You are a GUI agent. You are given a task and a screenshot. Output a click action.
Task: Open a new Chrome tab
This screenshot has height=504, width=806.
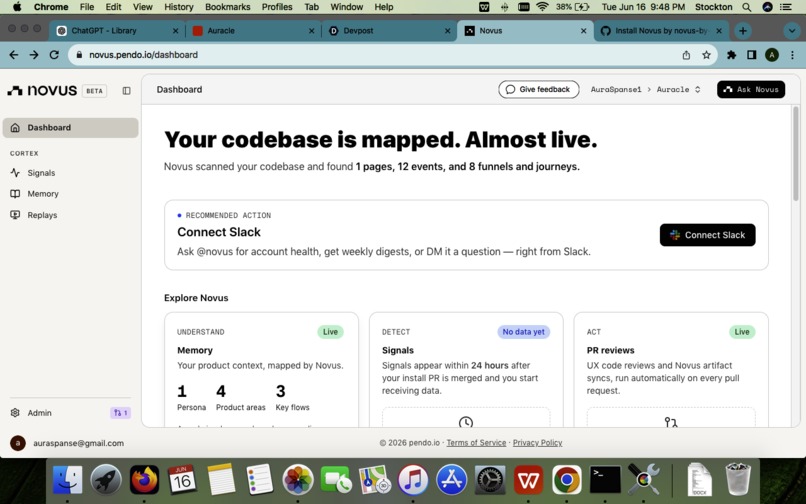pos(742,31)
